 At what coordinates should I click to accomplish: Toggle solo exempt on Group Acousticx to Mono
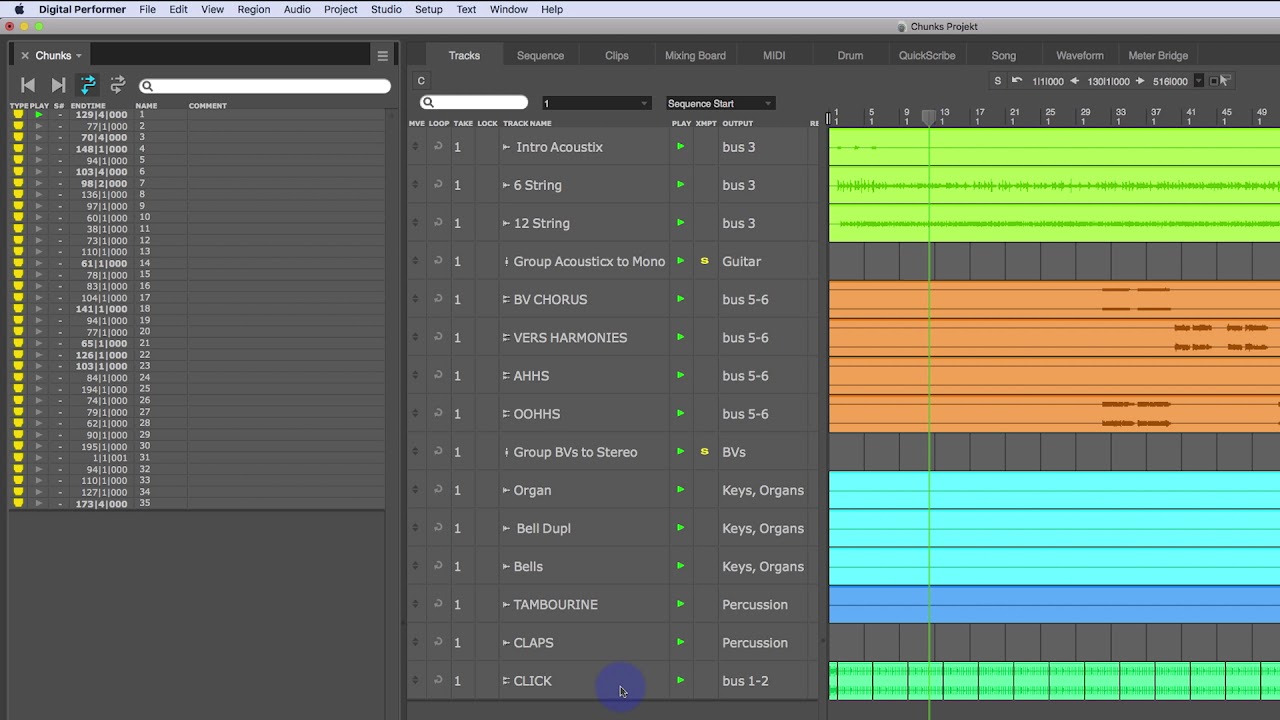click(x=704, y=261)
